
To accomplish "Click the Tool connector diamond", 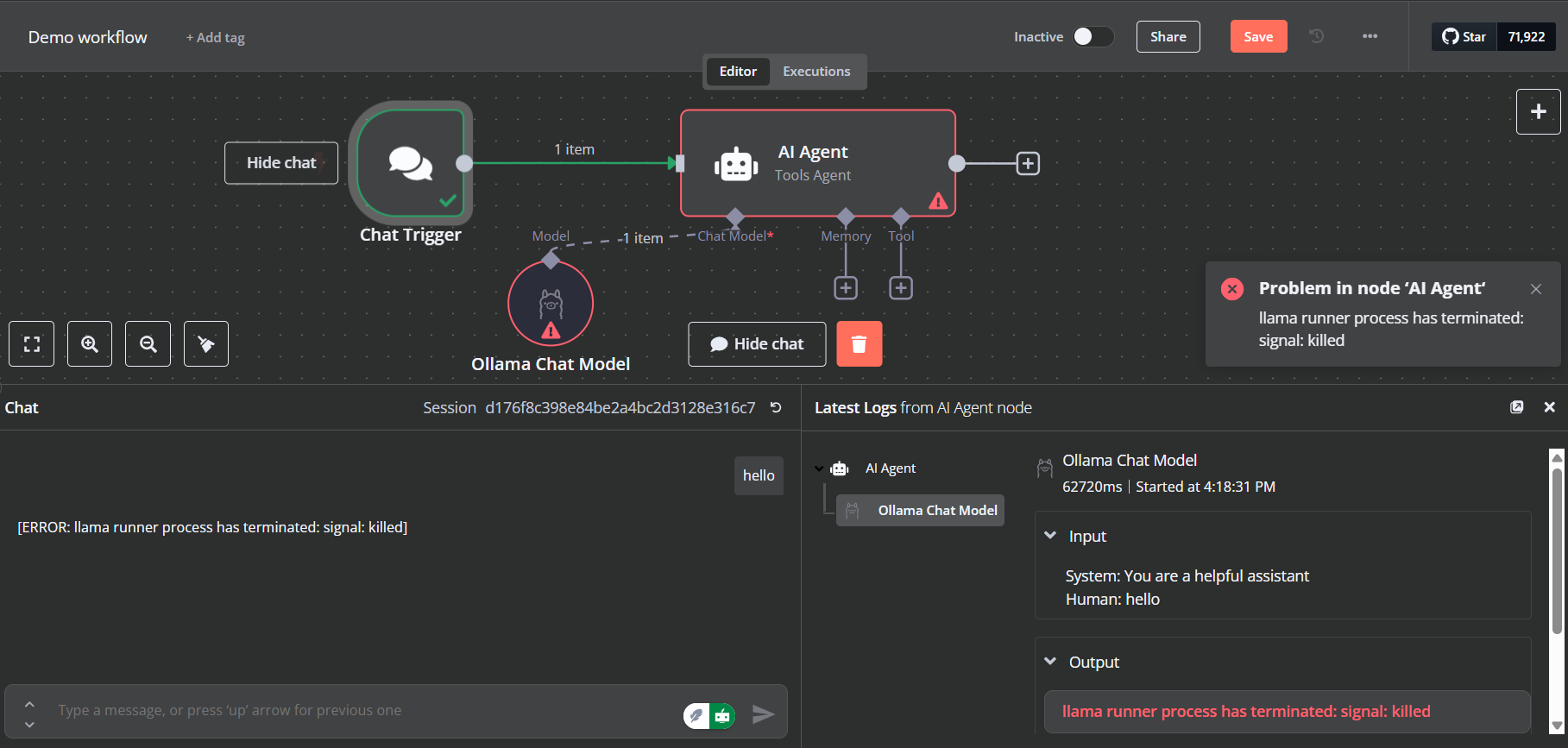I will pos(901,216).
